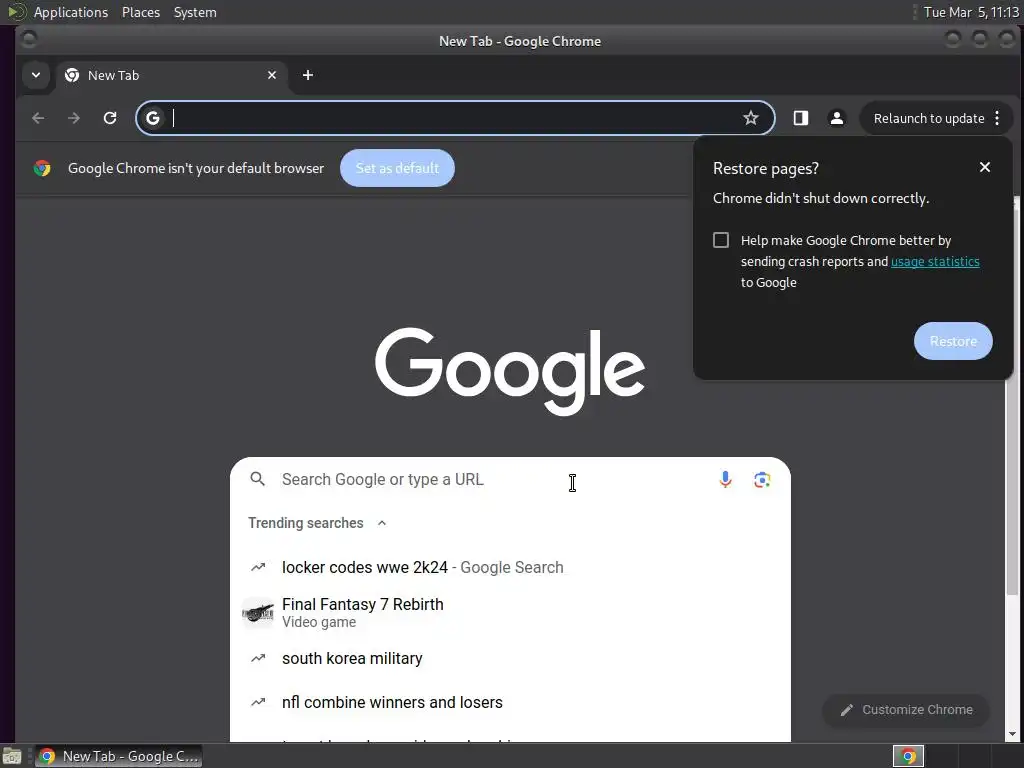The image size is (1024, 768).
Task: Click the trending arrow beside south korea military
Action: (x=258, y=658)
